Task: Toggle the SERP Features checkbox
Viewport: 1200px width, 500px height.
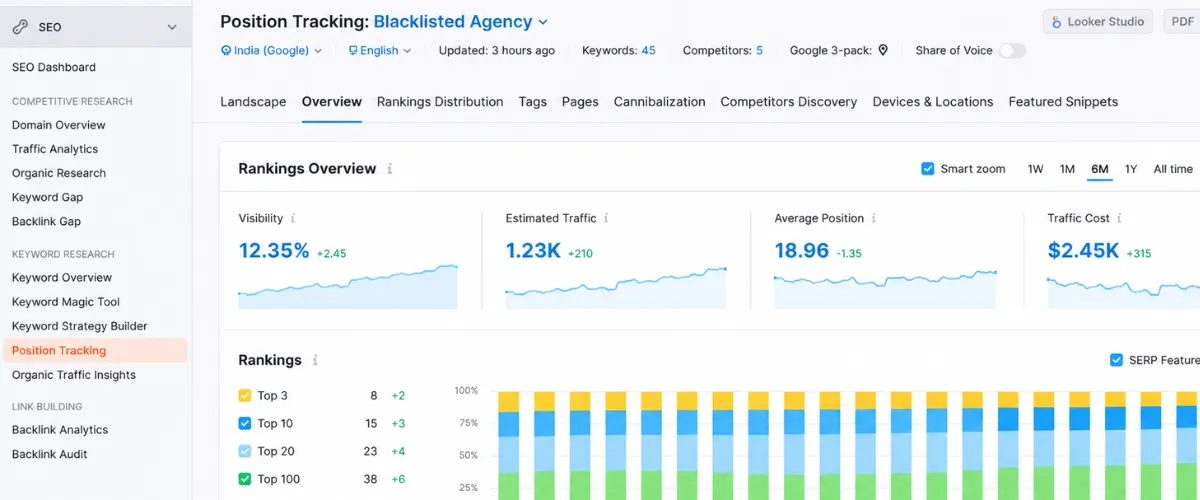Action: point(1116,360)
